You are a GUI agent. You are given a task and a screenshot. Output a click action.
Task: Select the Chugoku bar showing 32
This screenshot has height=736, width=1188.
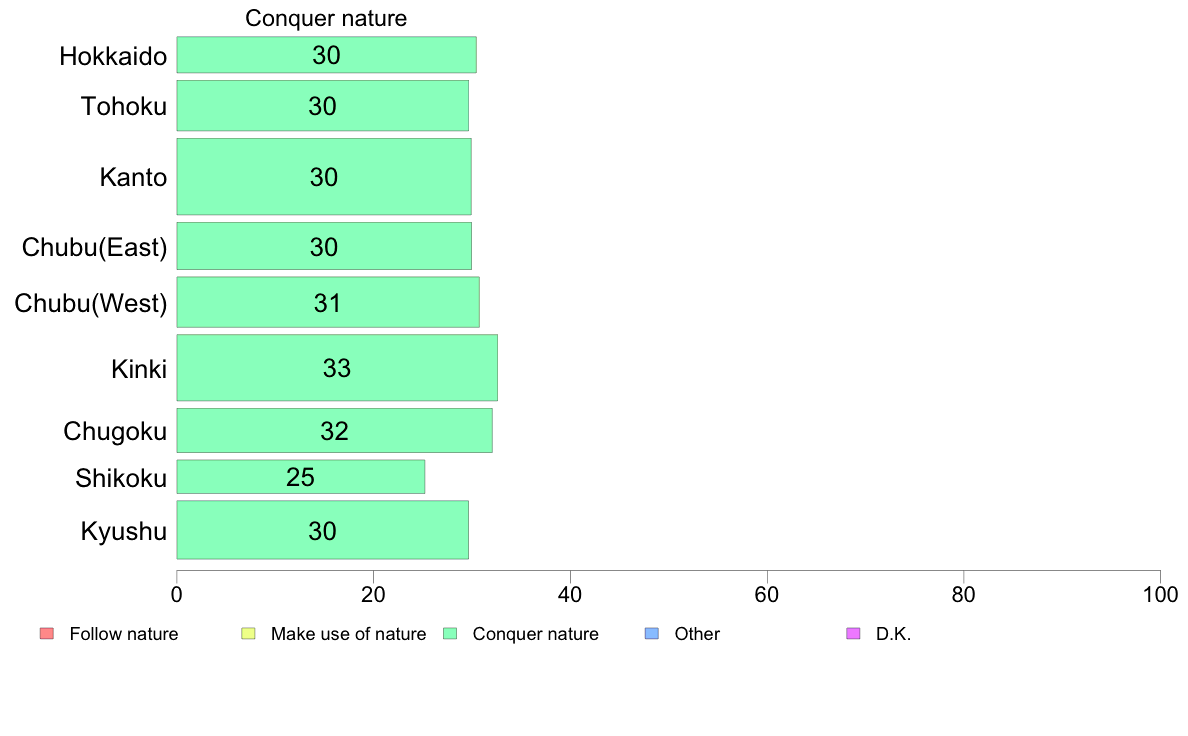point(335,431)
